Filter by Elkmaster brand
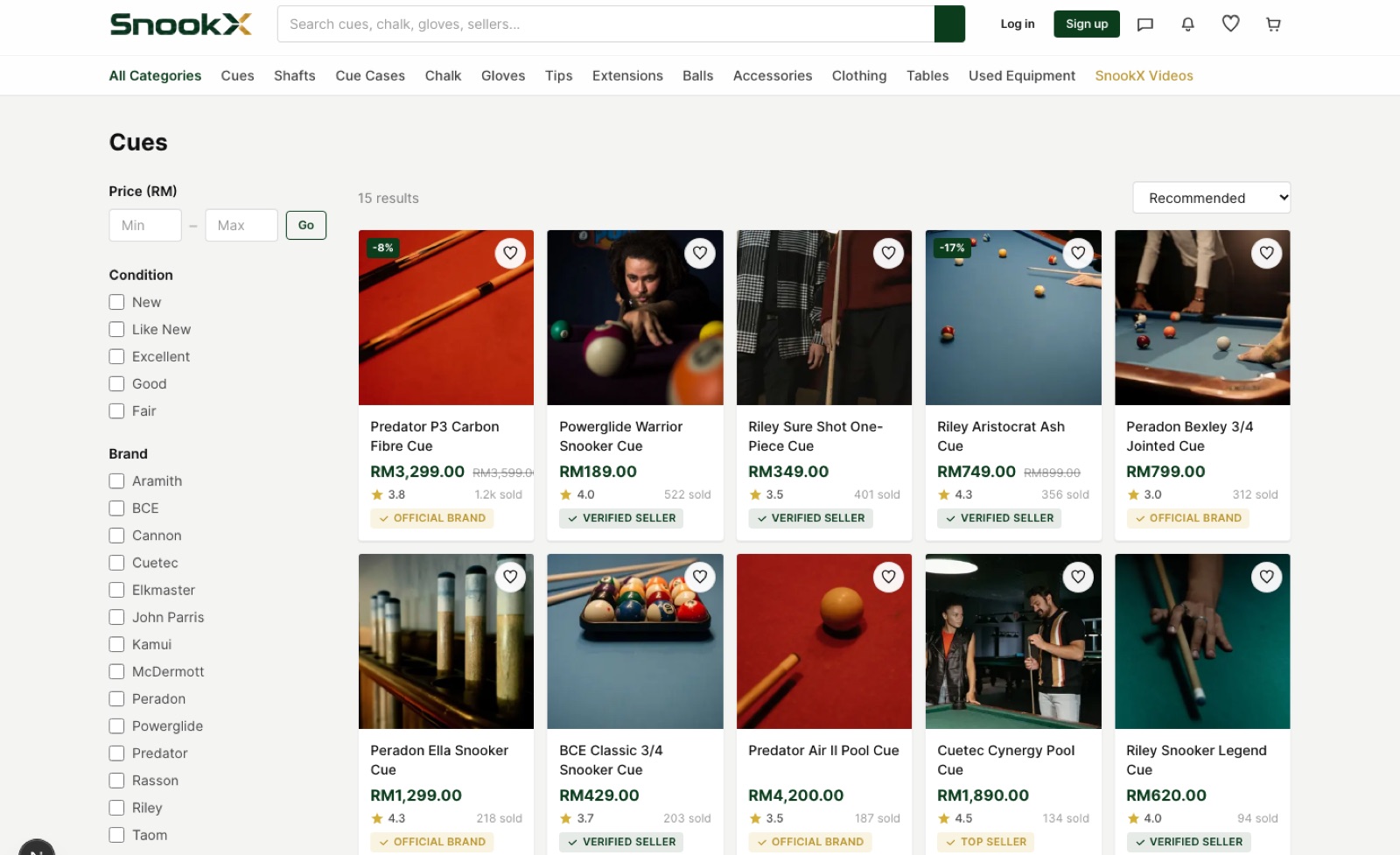The image size is (1400, 855). coord(116,589)
